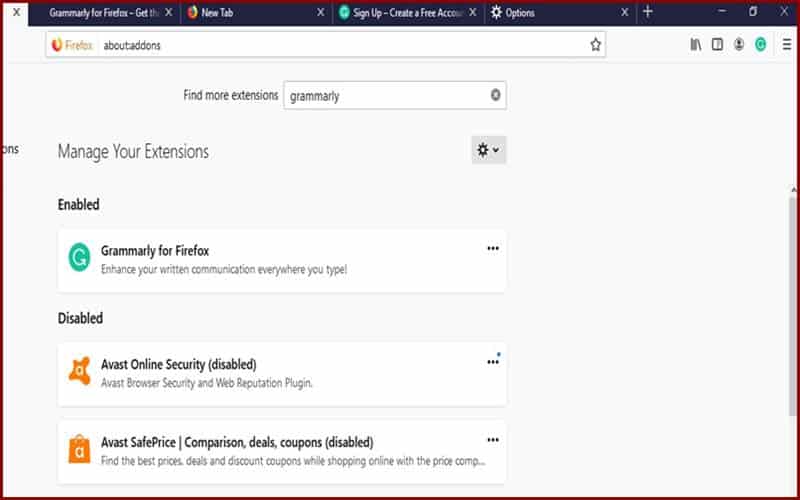Screen dimensions: 800x500
Task: Open Grammarly for Firefox options menu
Action: pyautogui.click(x=493, y=248)
